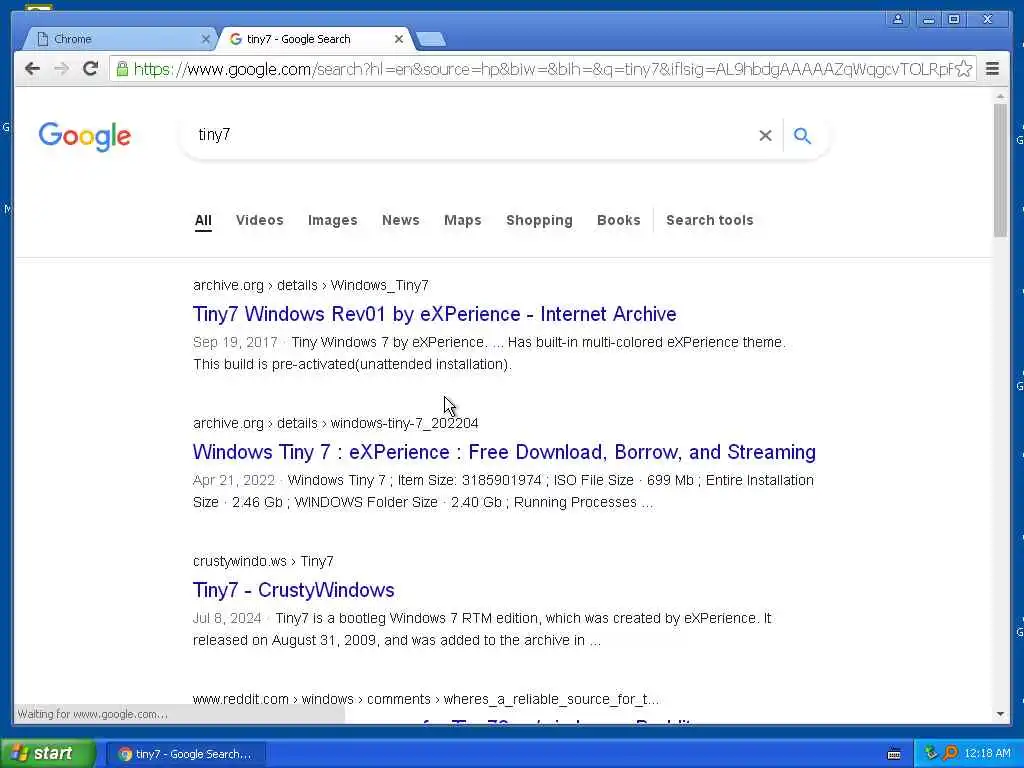The width and height of the screenshot is (1024, 768).
Task: Click the page vertical scrollbar thumb
Action: pyautogui.click(x=1000, y=170)
